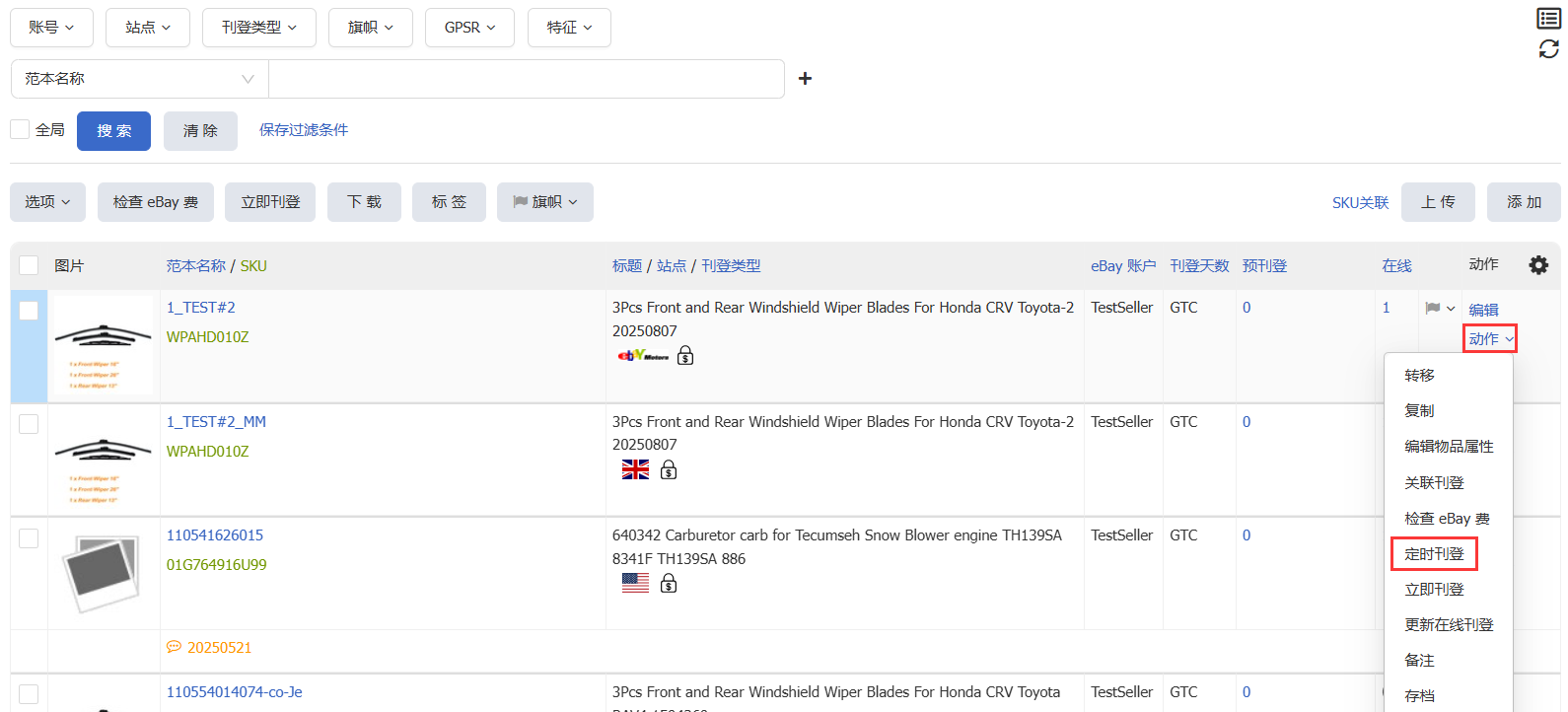Expand the 账号 filter dropdown
The height and width of the screenshot is (712, 1568).
tap(51, 28)
